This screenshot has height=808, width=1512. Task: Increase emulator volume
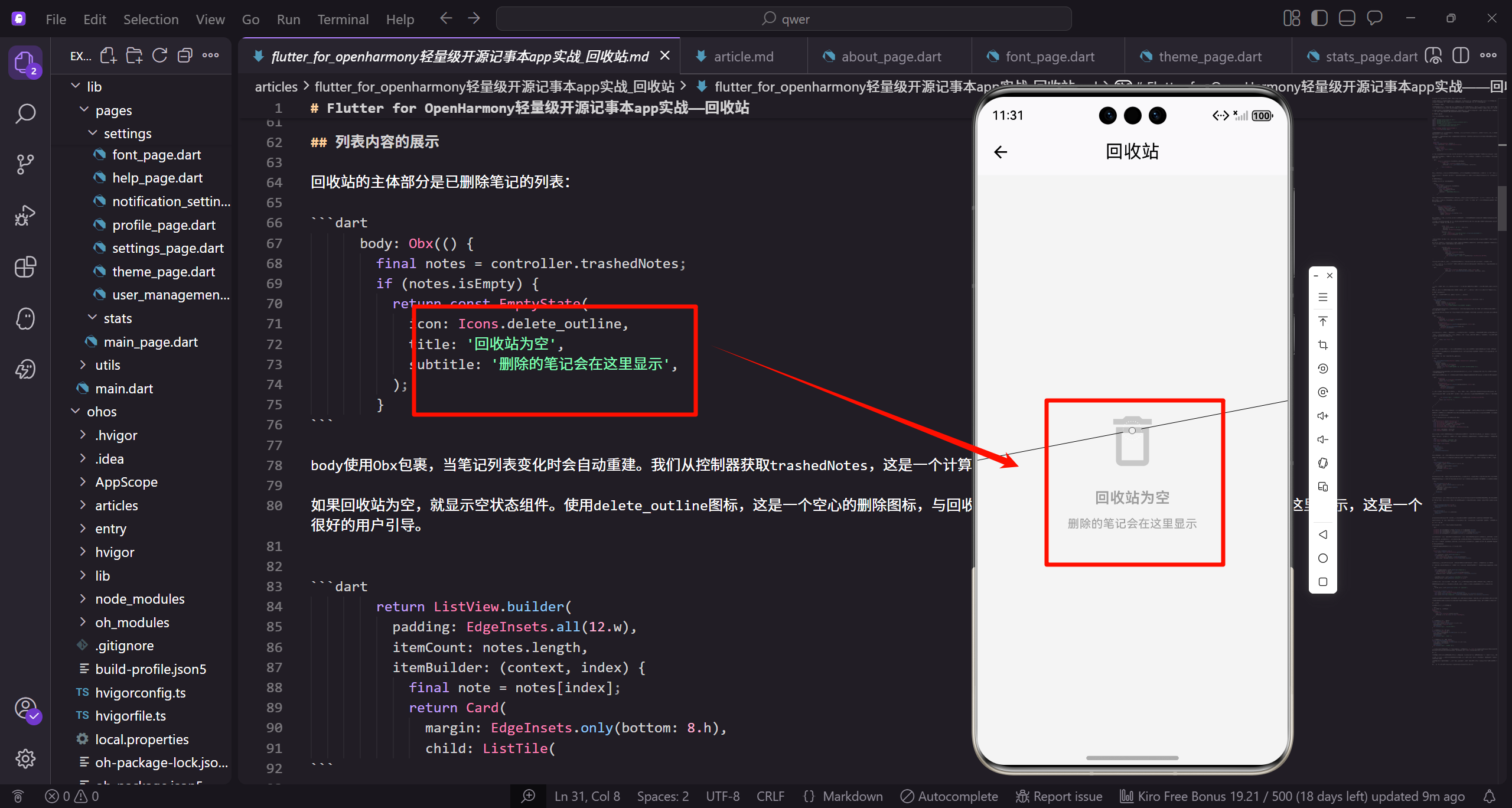pos(1323,416)
